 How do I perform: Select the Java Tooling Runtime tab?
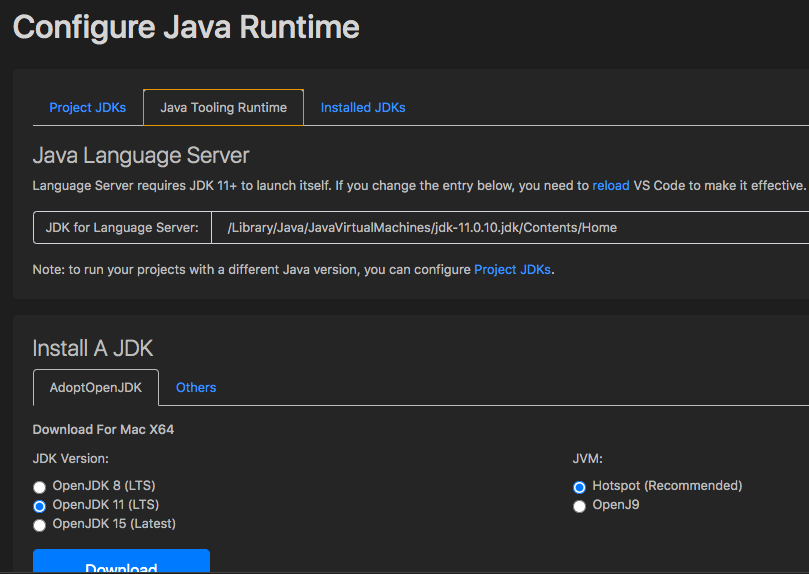[x=223, y=108]
